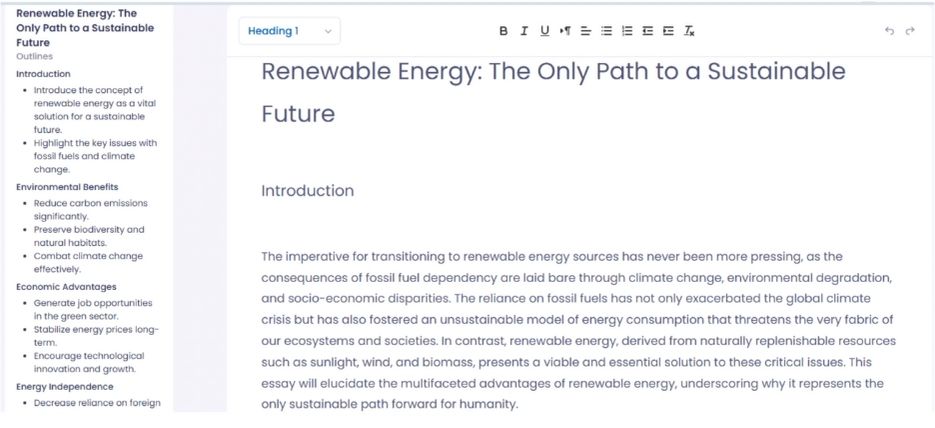Open Energy Independence outline section
935x428 pixels.
click(x=64, y=387)
